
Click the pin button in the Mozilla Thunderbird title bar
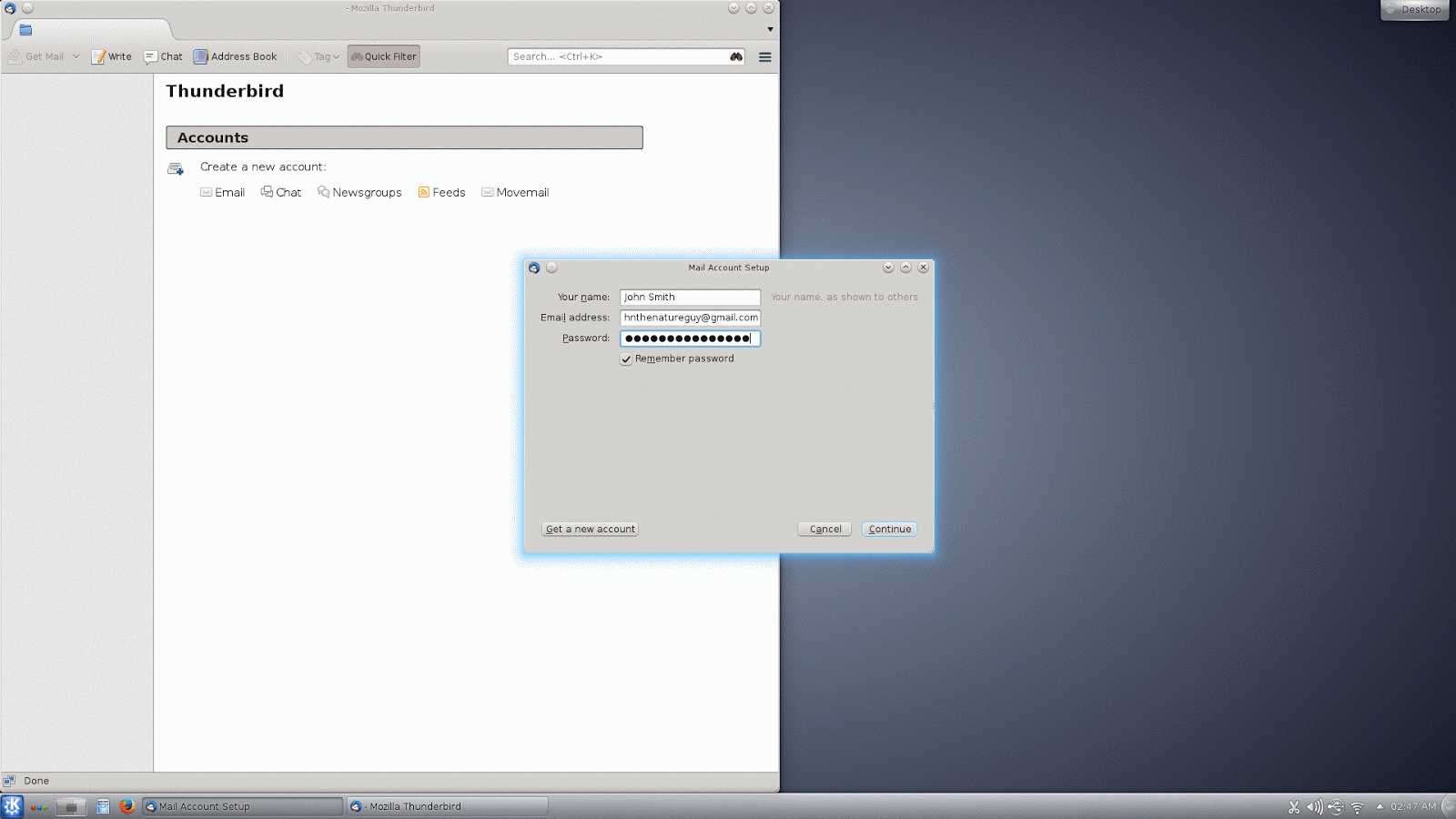[27, 8]
